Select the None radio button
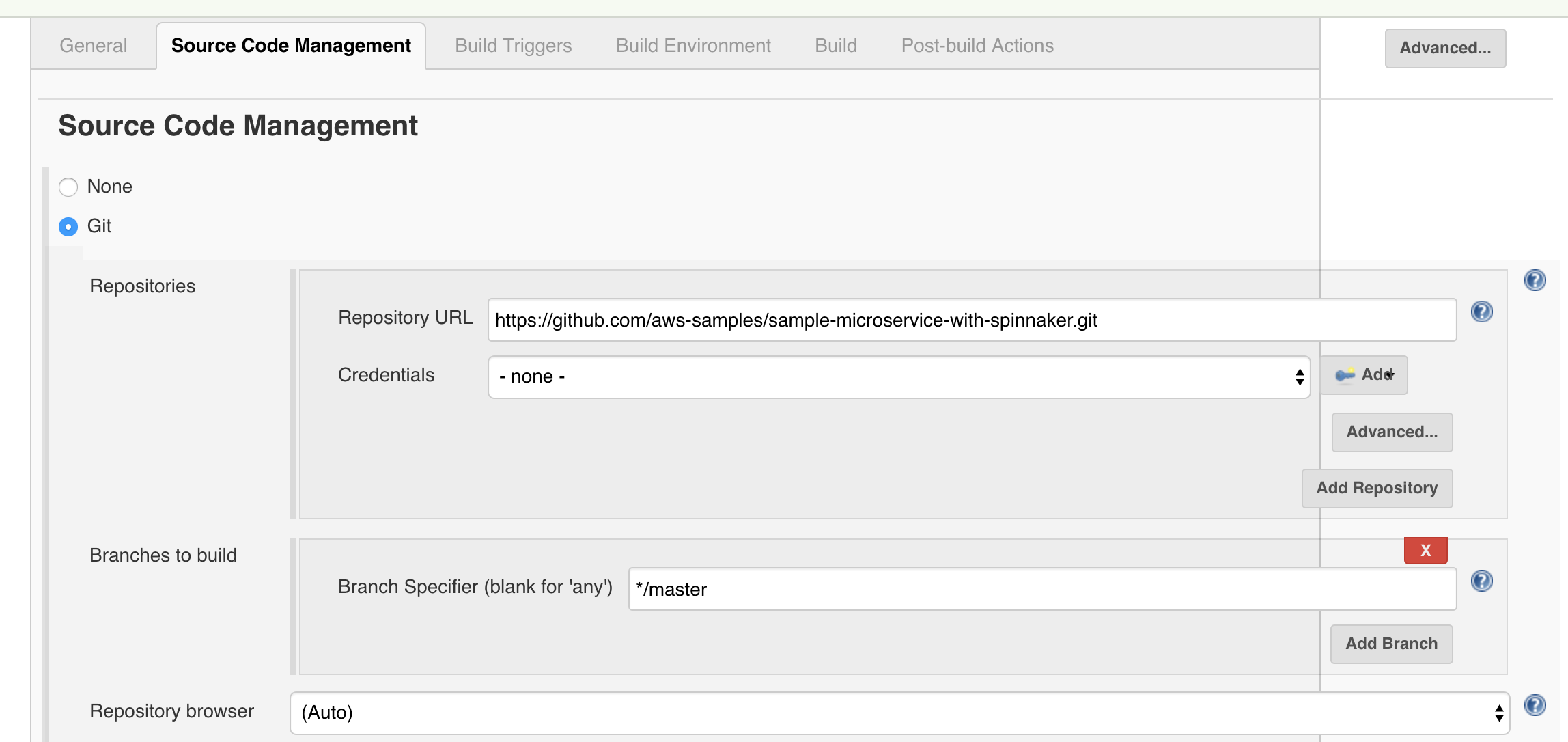The width and height of the screenshot is (1568, 742). point(68,187)
